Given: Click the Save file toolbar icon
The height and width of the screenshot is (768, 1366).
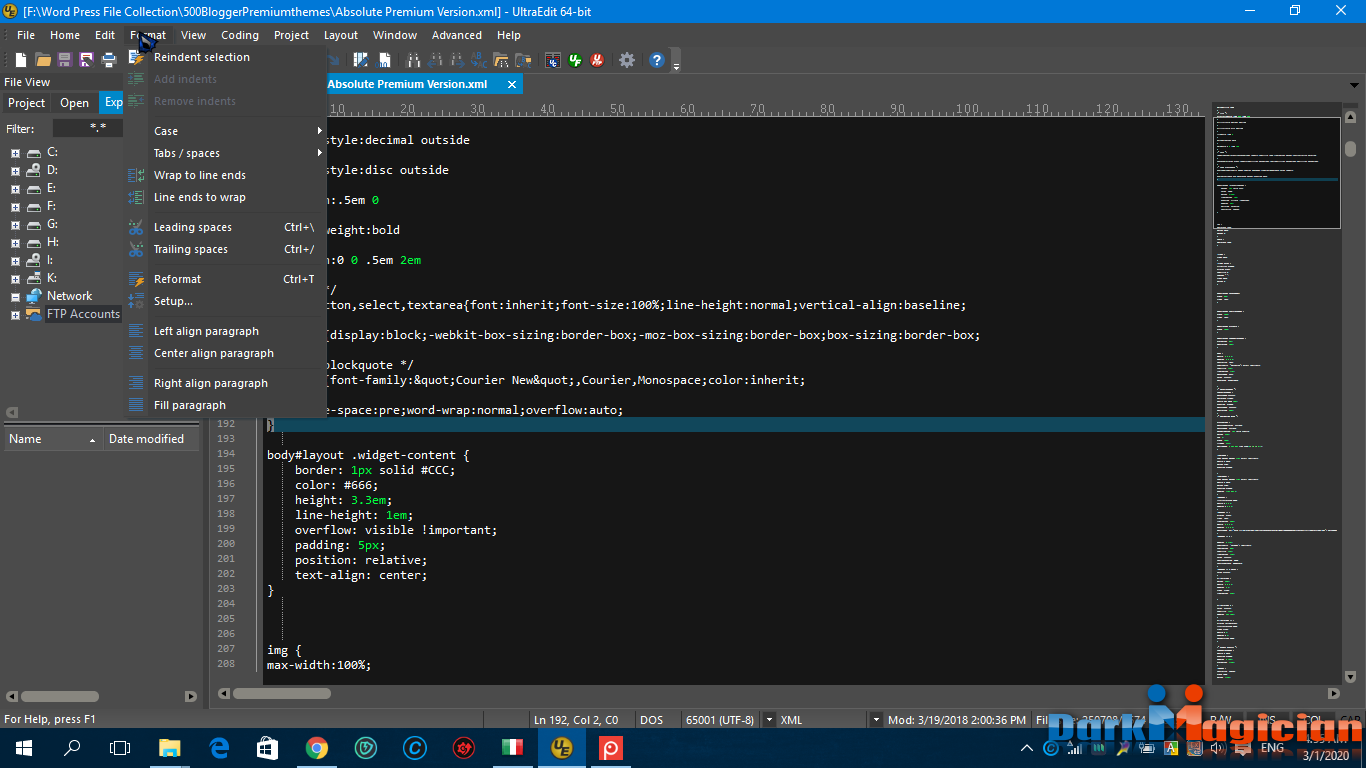Looking at the screenshot, I should (65, 60).
